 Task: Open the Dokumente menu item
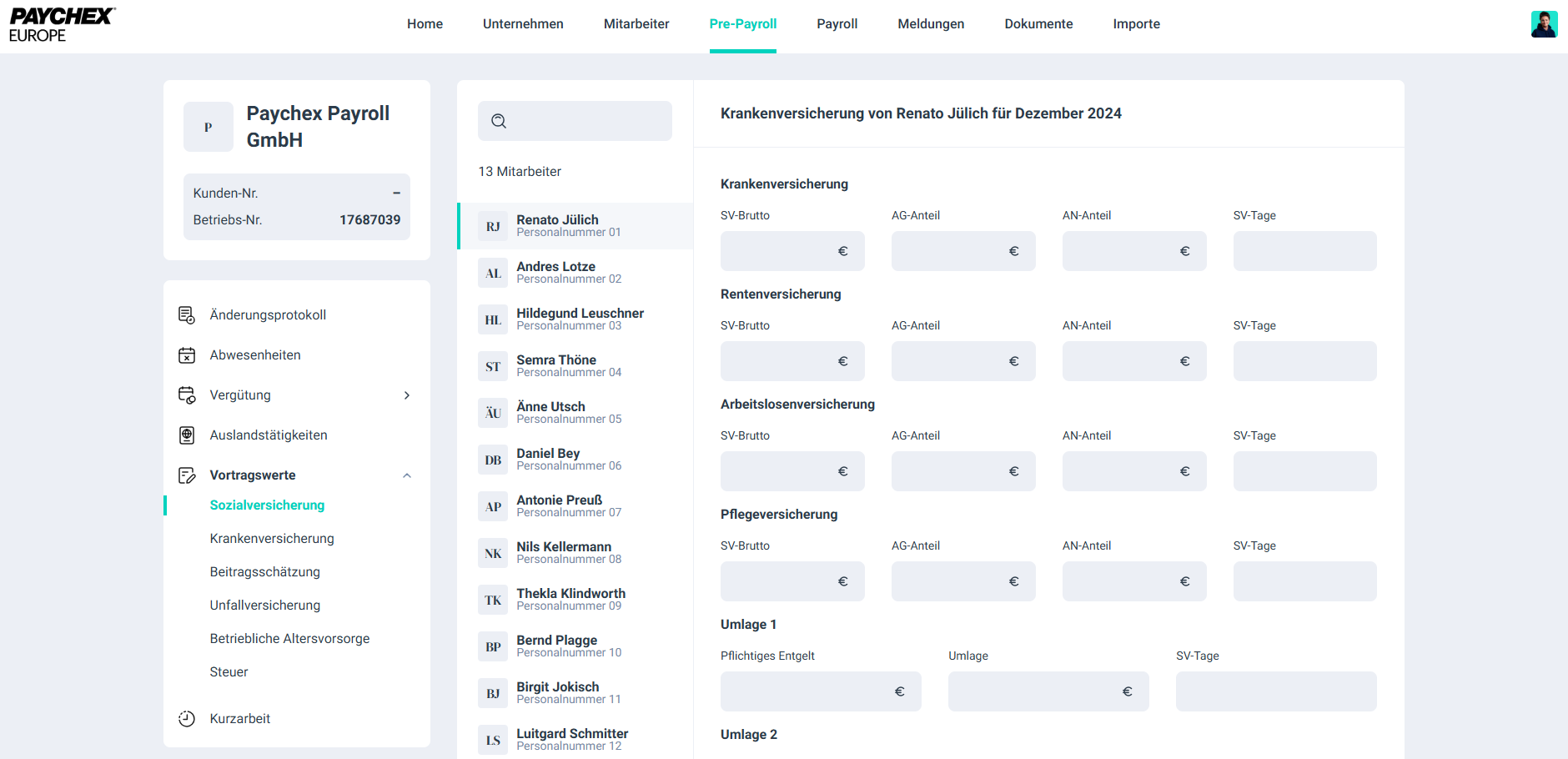(x=1038, y=24)
